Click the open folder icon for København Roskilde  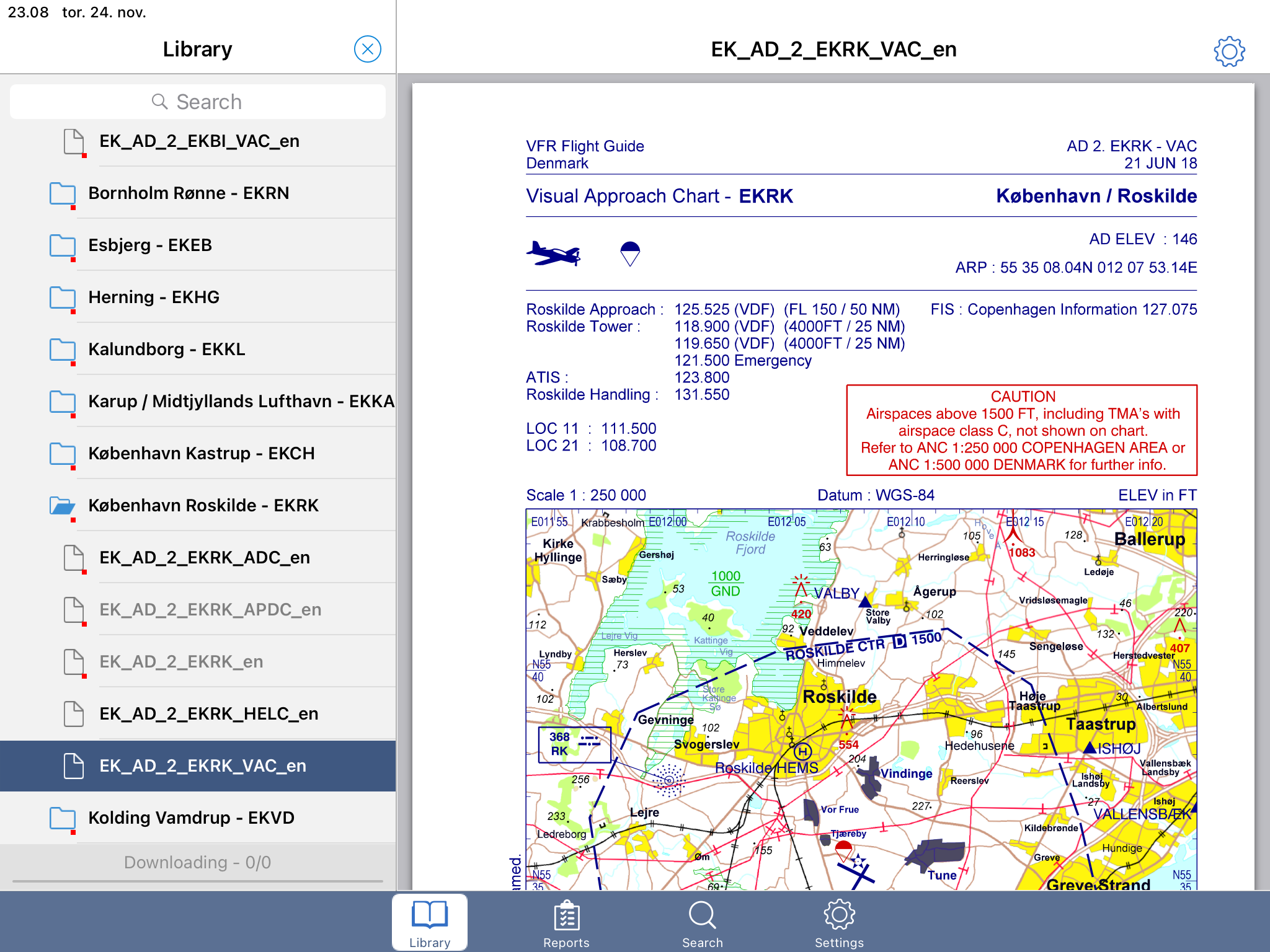(x=63, y=506)
